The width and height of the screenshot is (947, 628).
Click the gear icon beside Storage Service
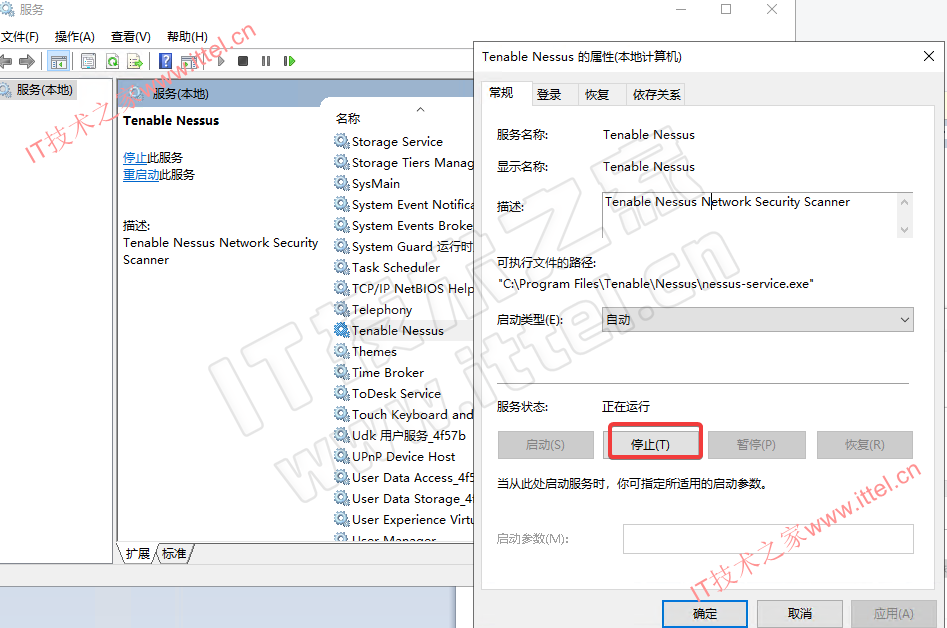342,141
